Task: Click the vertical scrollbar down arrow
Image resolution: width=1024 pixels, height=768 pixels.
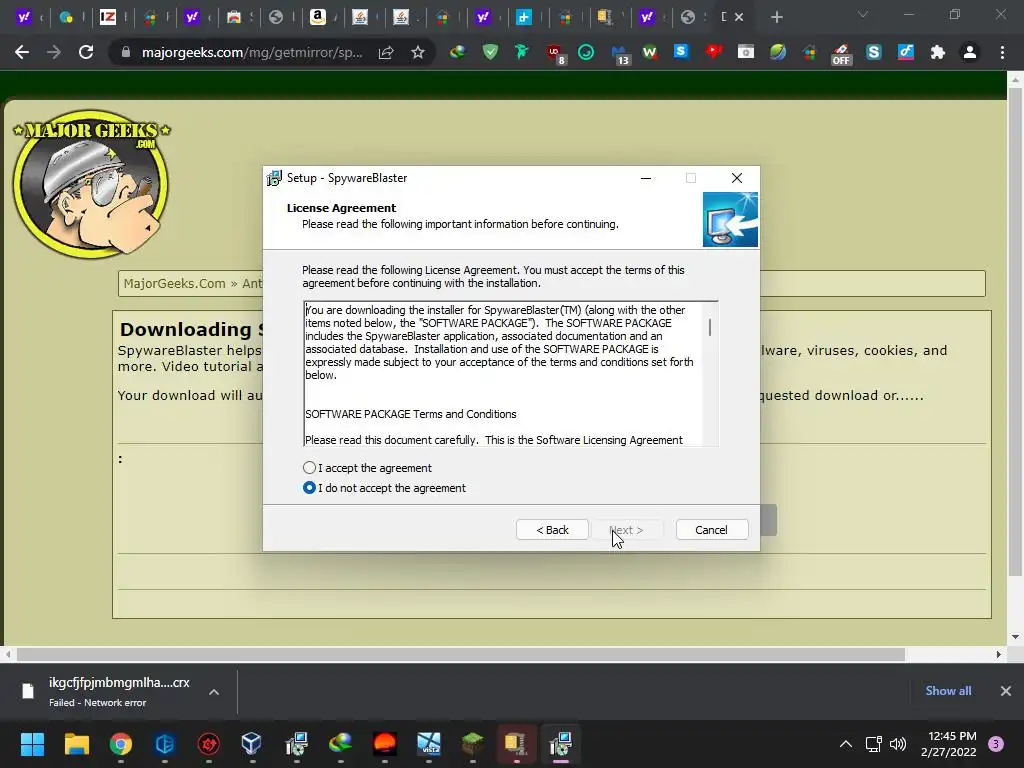Action: (1015, 637)
